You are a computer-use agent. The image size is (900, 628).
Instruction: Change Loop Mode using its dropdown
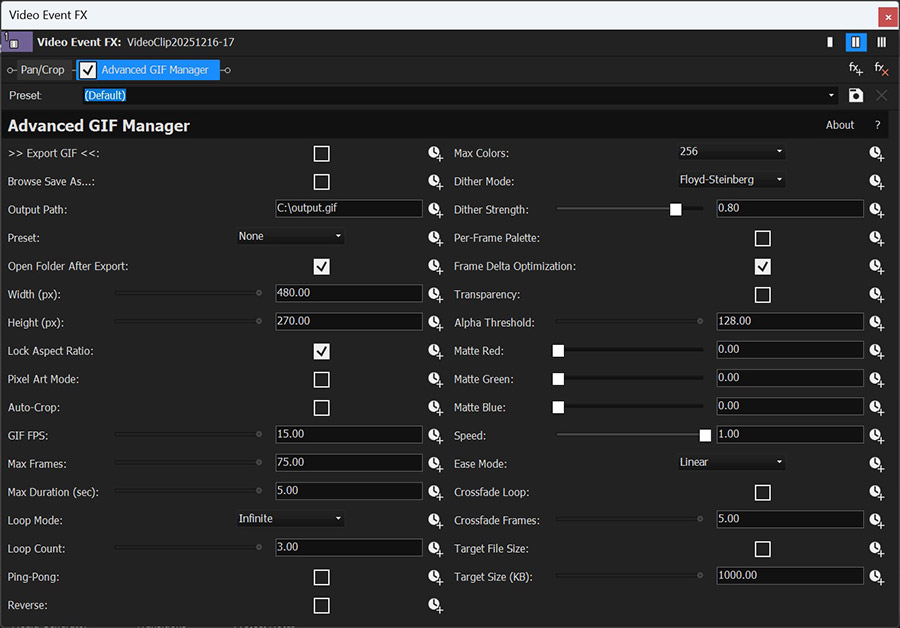pyautogui.click(x=290, y=519)
